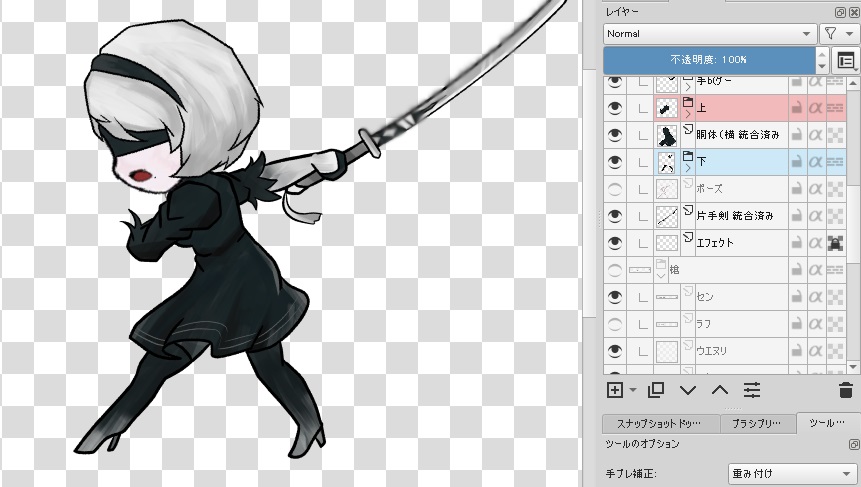Toggle alpha inheritance on 下 layer
This screenshot has height=487, width=861.
click(x=815, y=161)
